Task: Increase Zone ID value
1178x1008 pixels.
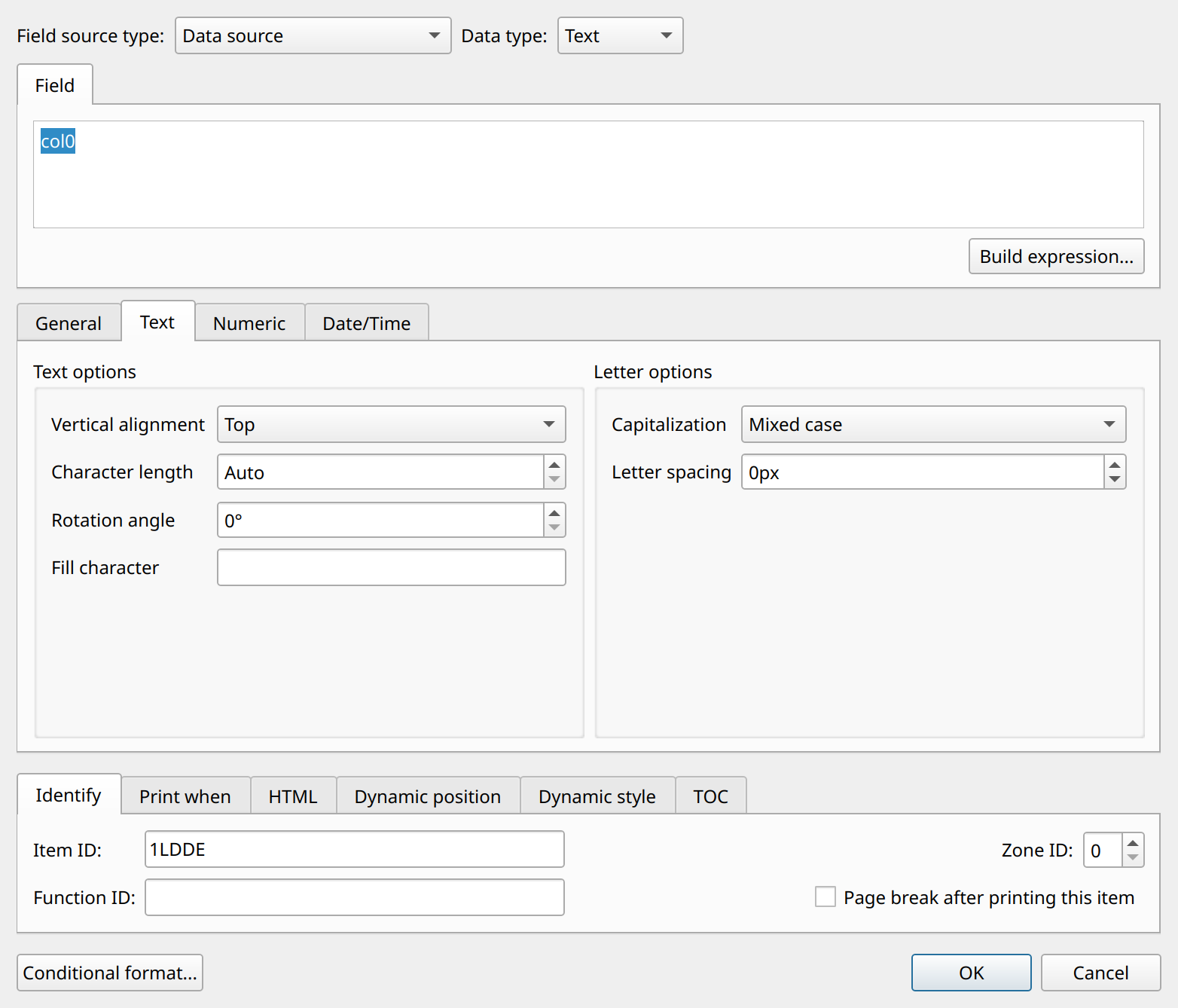Action: click(x=1133, y=842)
